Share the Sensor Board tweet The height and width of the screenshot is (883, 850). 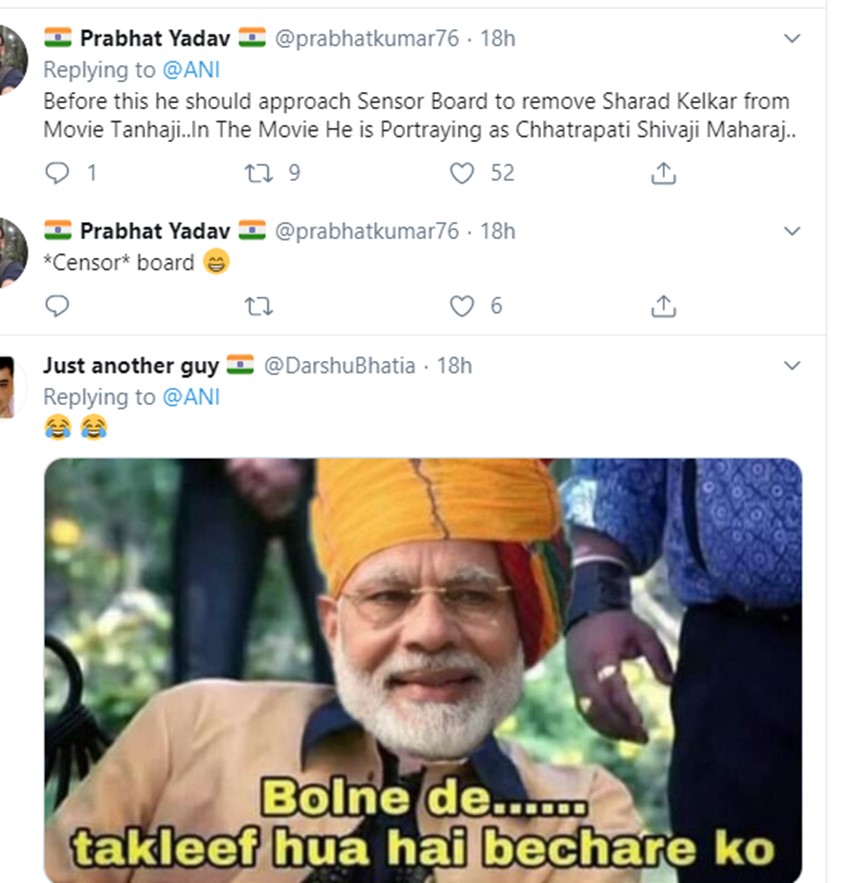pyautogui.click(x=663, y=173)
